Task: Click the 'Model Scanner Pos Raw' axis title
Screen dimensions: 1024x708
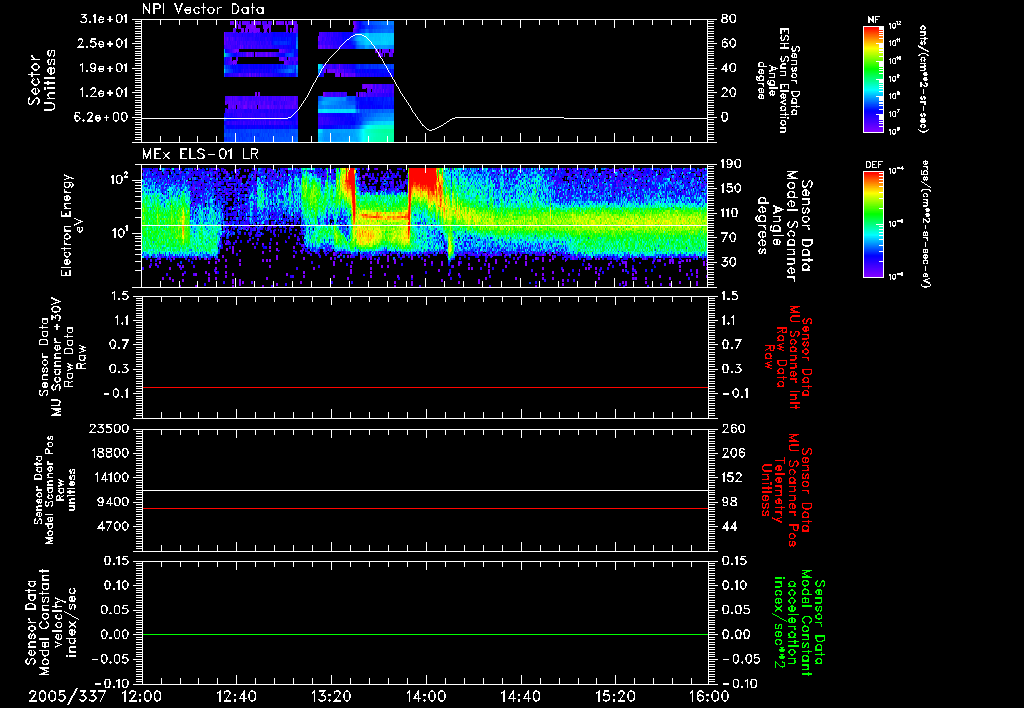Action: coord(55,490)
